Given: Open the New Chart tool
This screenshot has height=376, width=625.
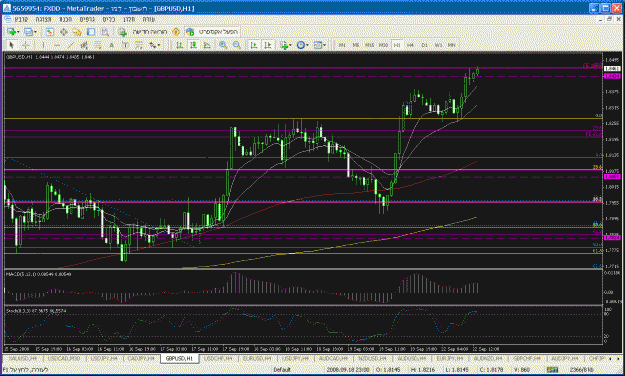Looking at the screenshot, I should tap(11, 31).
